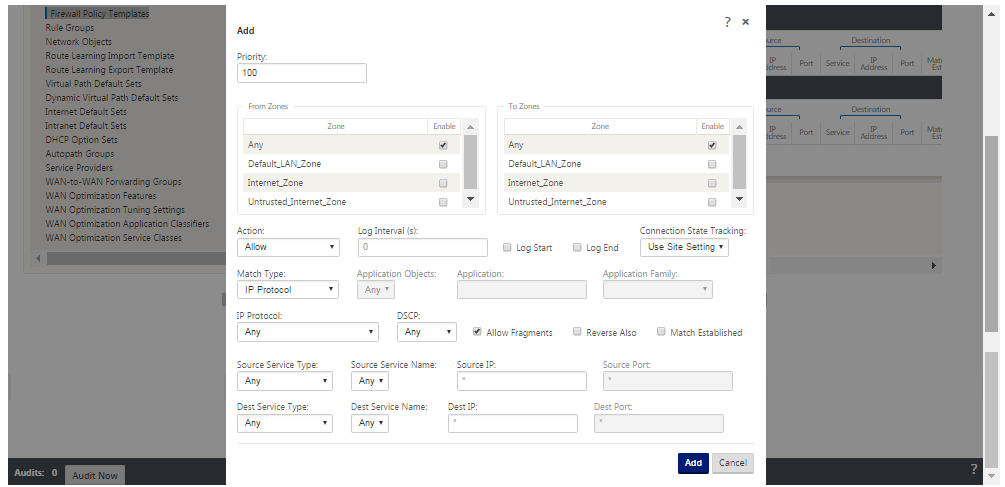The image size is (1005, 487).
Task: Enable Internet_Zone in From Zones
Action: pyautogui.click(x=443, y=183)
